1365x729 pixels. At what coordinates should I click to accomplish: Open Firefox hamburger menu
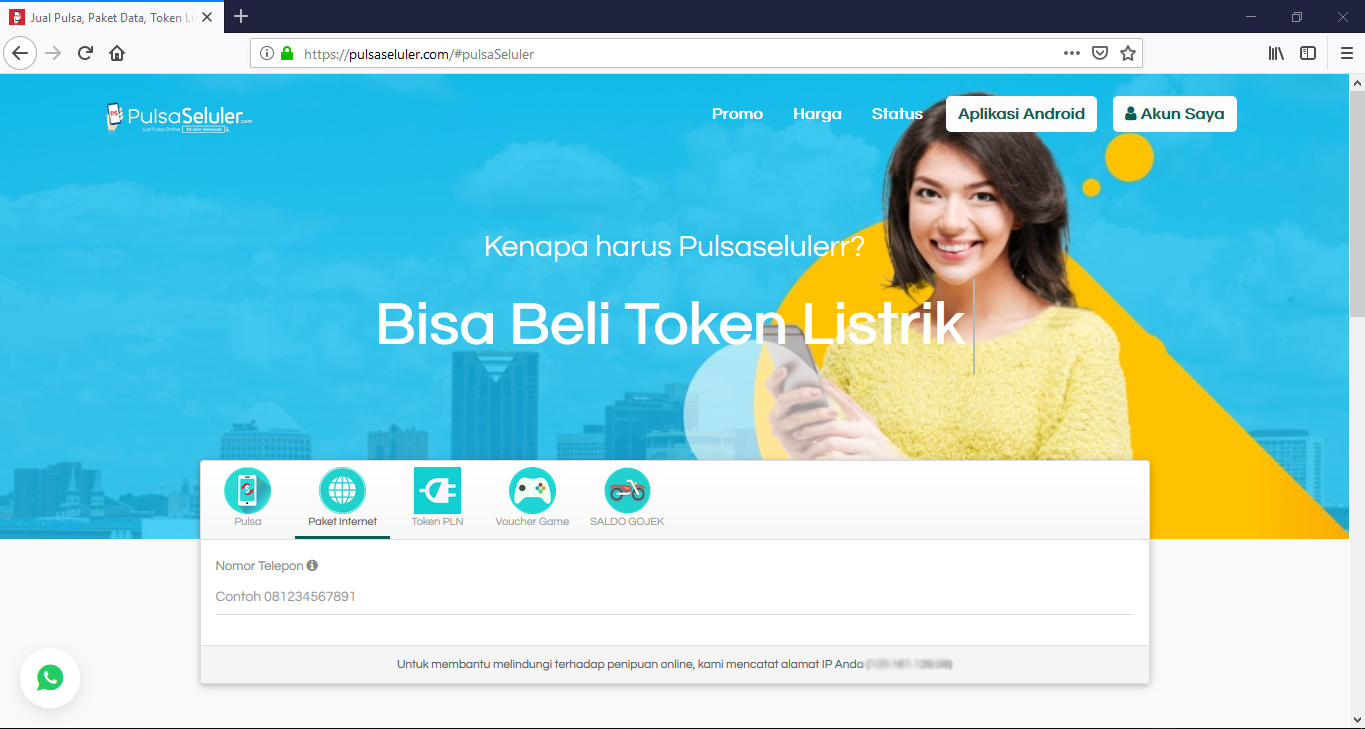[x=1346, y=54]
